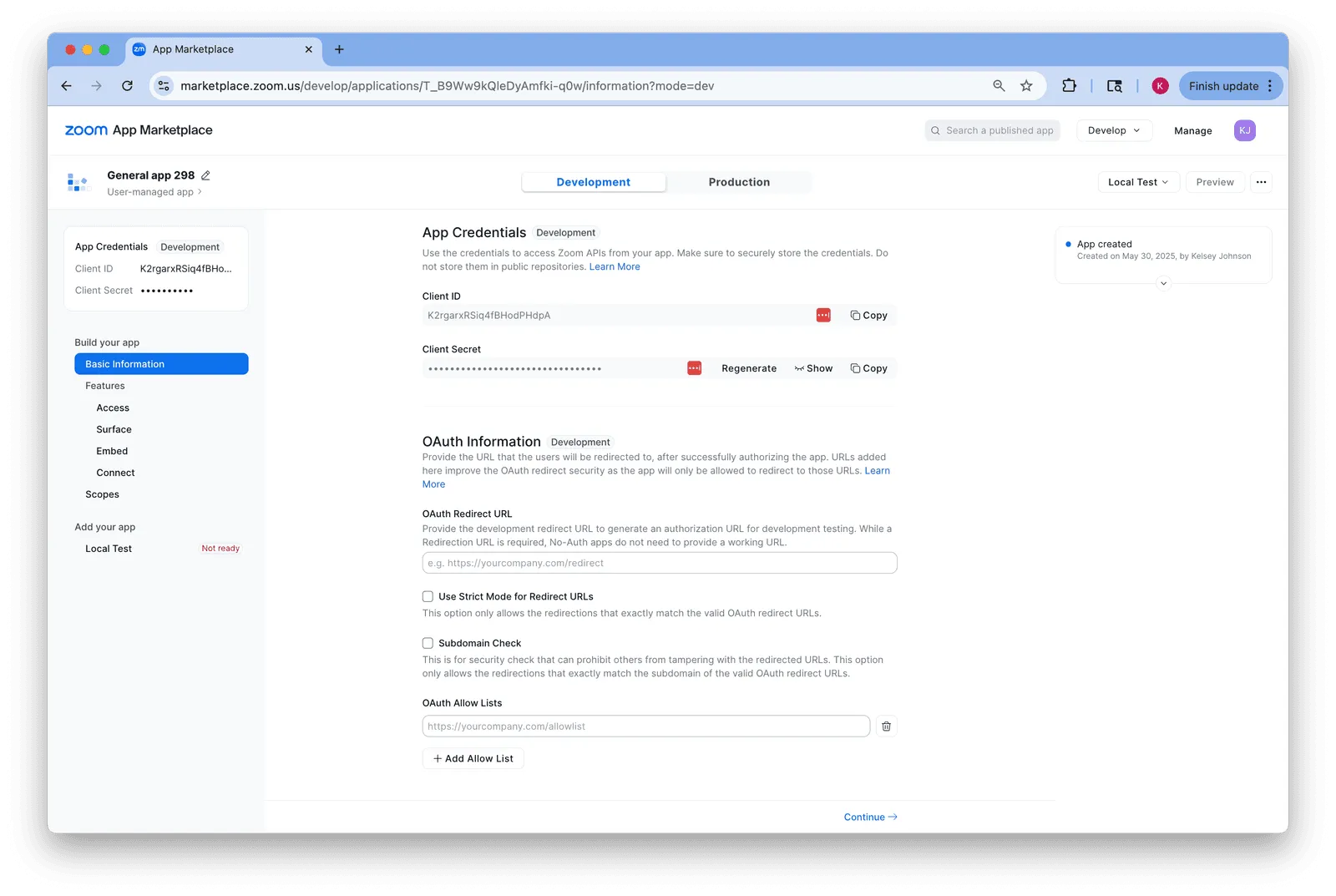Screen dimensions: 1336x896
Task: Delete the OAuth allow list entry with trash icon
Action: pos(886,726)
